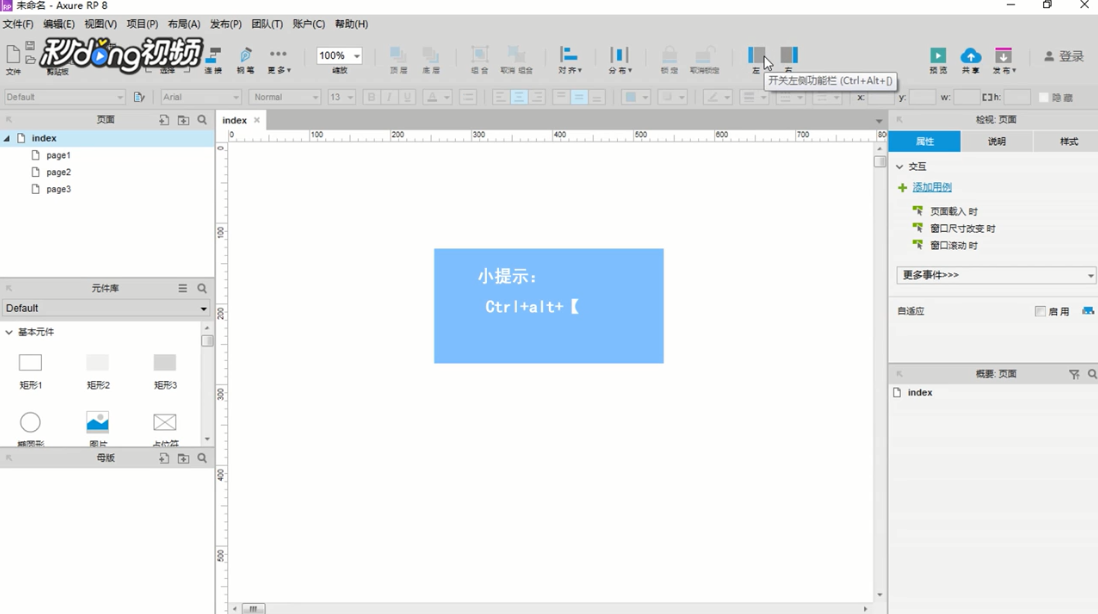
Task: Pick the Ellipse widget
Action: pos(30,422)
